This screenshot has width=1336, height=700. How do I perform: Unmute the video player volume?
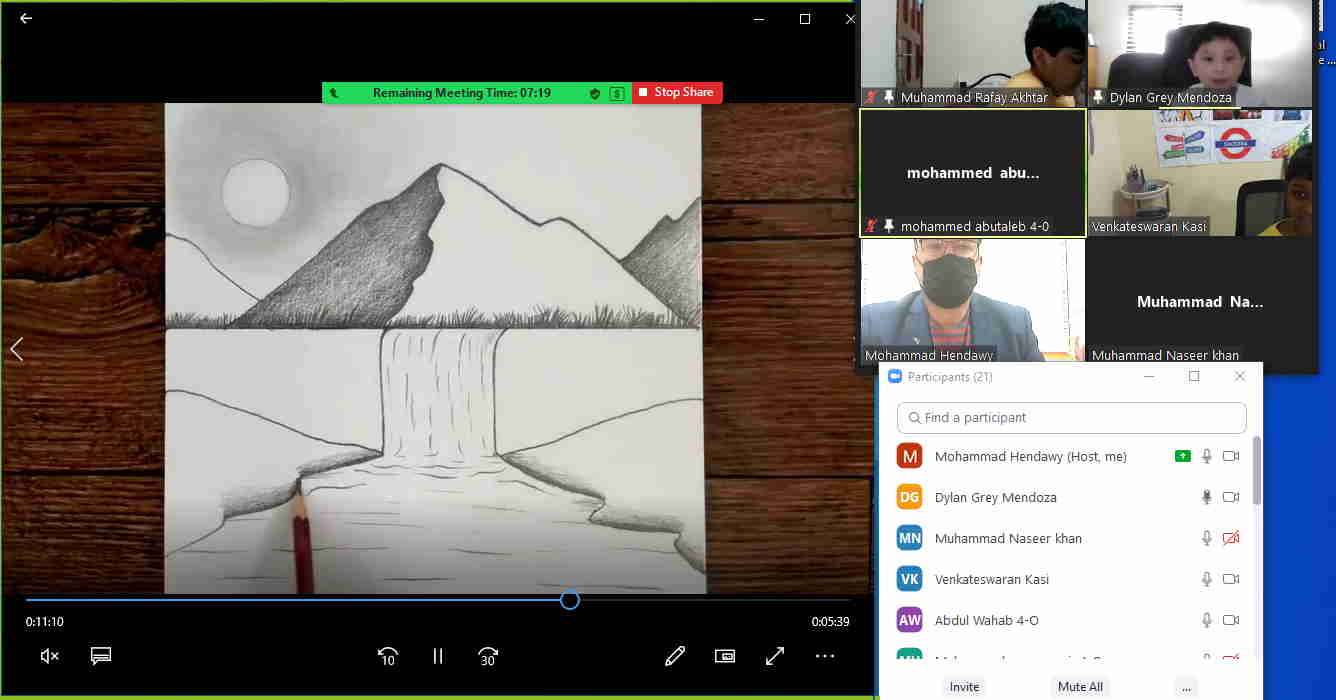pos(49,656)
